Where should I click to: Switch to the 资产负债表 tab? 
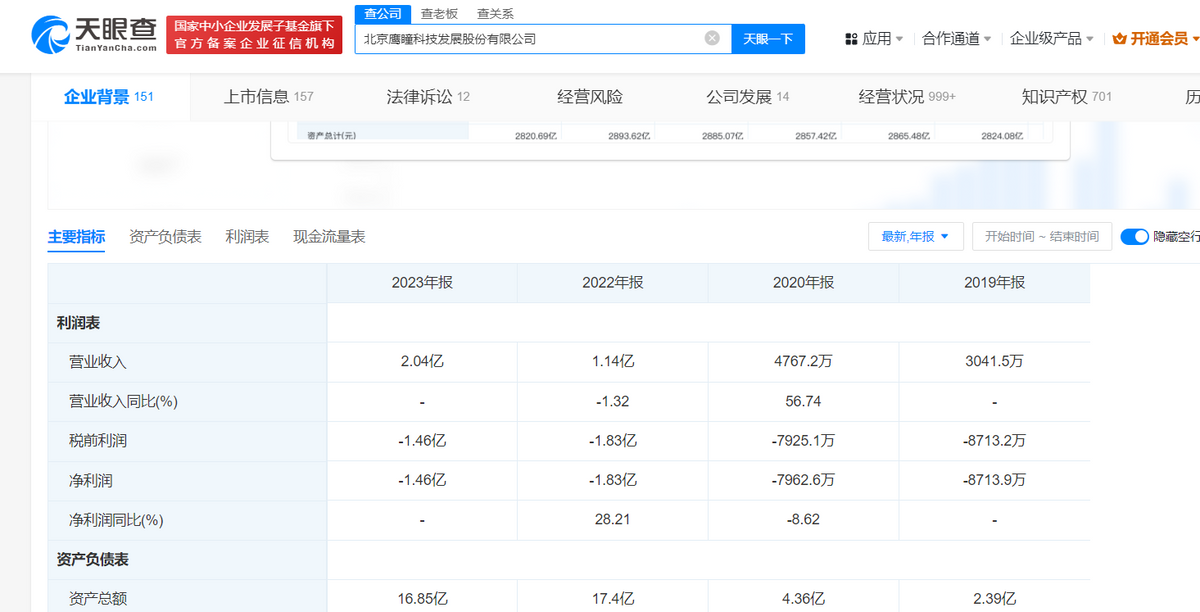[x=165, y=237]
